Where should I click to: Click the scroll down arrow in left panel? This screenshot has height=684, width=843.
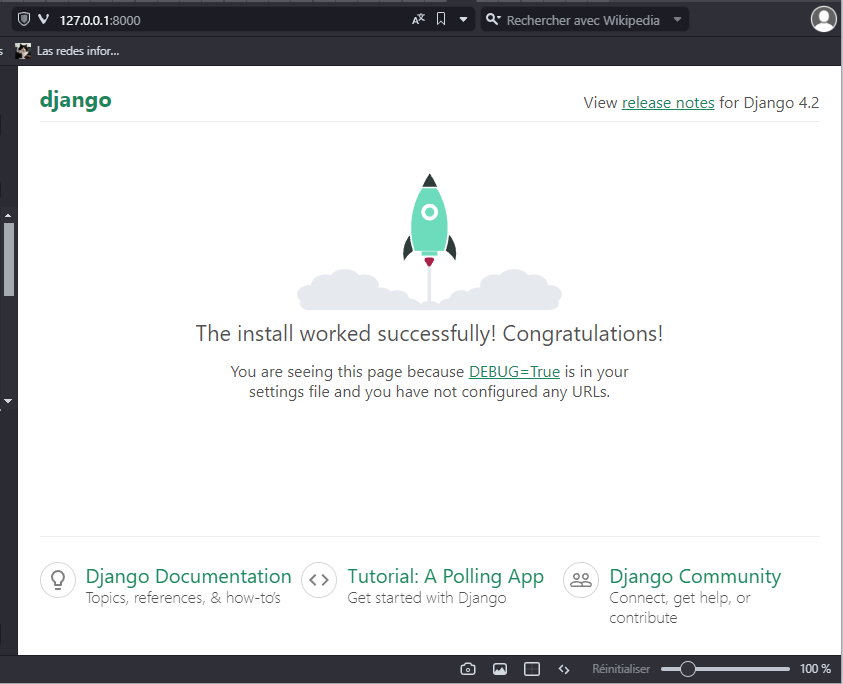(8, 401)
